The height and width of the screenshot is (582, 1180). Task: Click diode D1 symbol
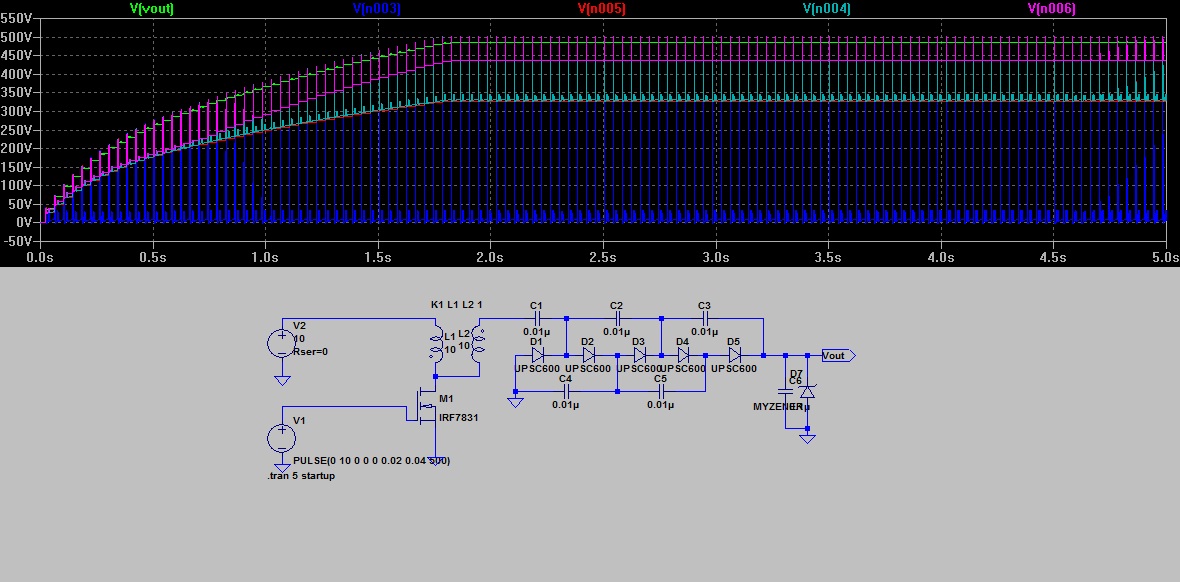537,355
